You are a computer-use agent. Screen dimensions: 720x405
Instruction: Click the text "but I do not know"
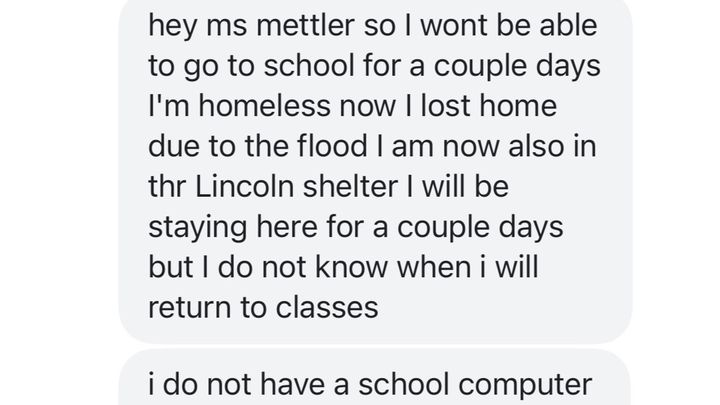pyautogui.click(x=262, y=270)
